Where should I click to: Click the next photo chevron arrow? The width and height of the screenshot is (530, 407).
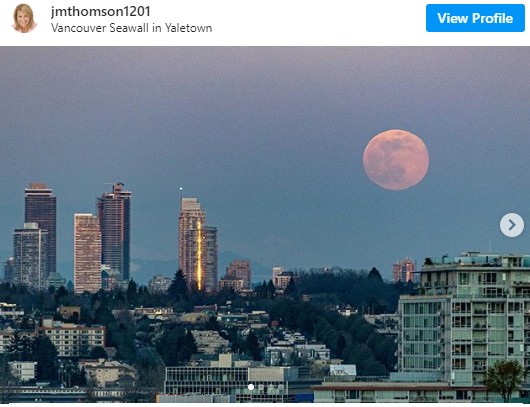point(512,225)
